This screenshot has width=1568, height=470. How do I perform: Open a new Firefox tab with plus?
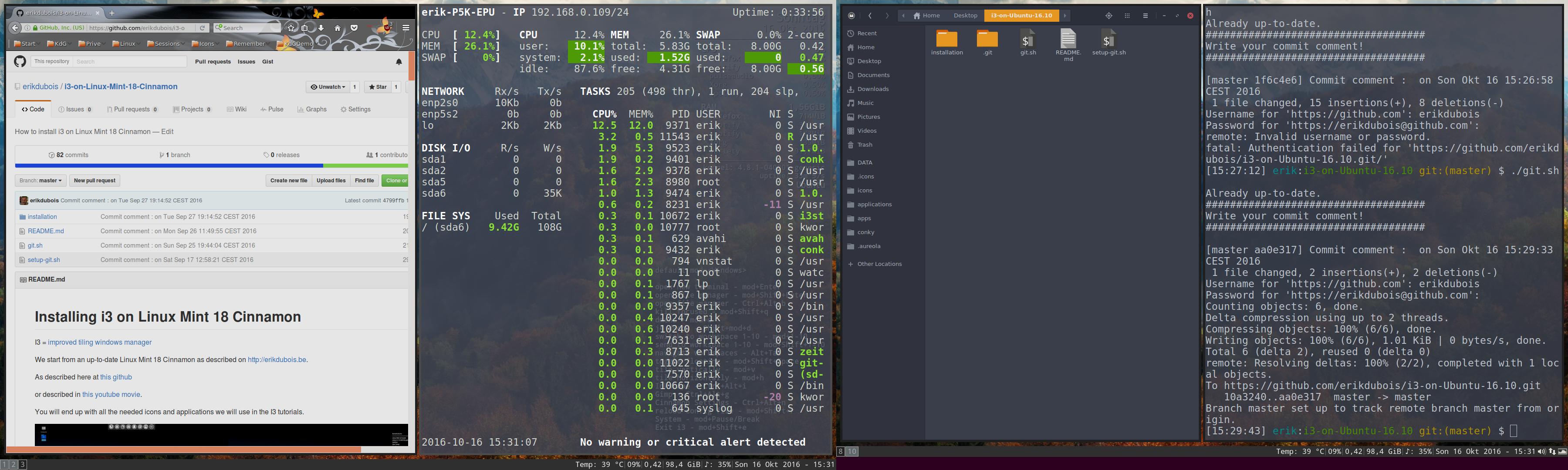(112, 13)
